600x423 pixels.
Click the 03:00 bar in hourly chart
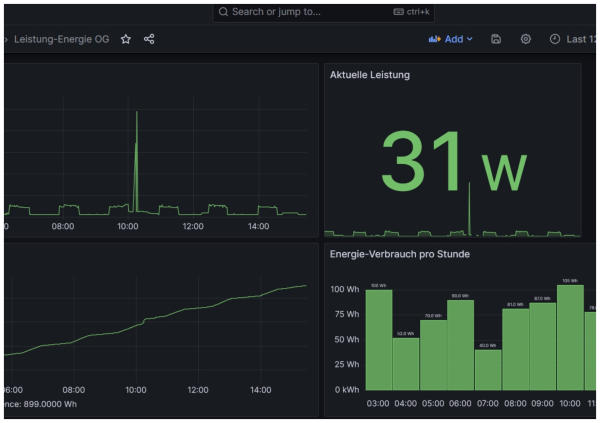[x=379, y=340]
